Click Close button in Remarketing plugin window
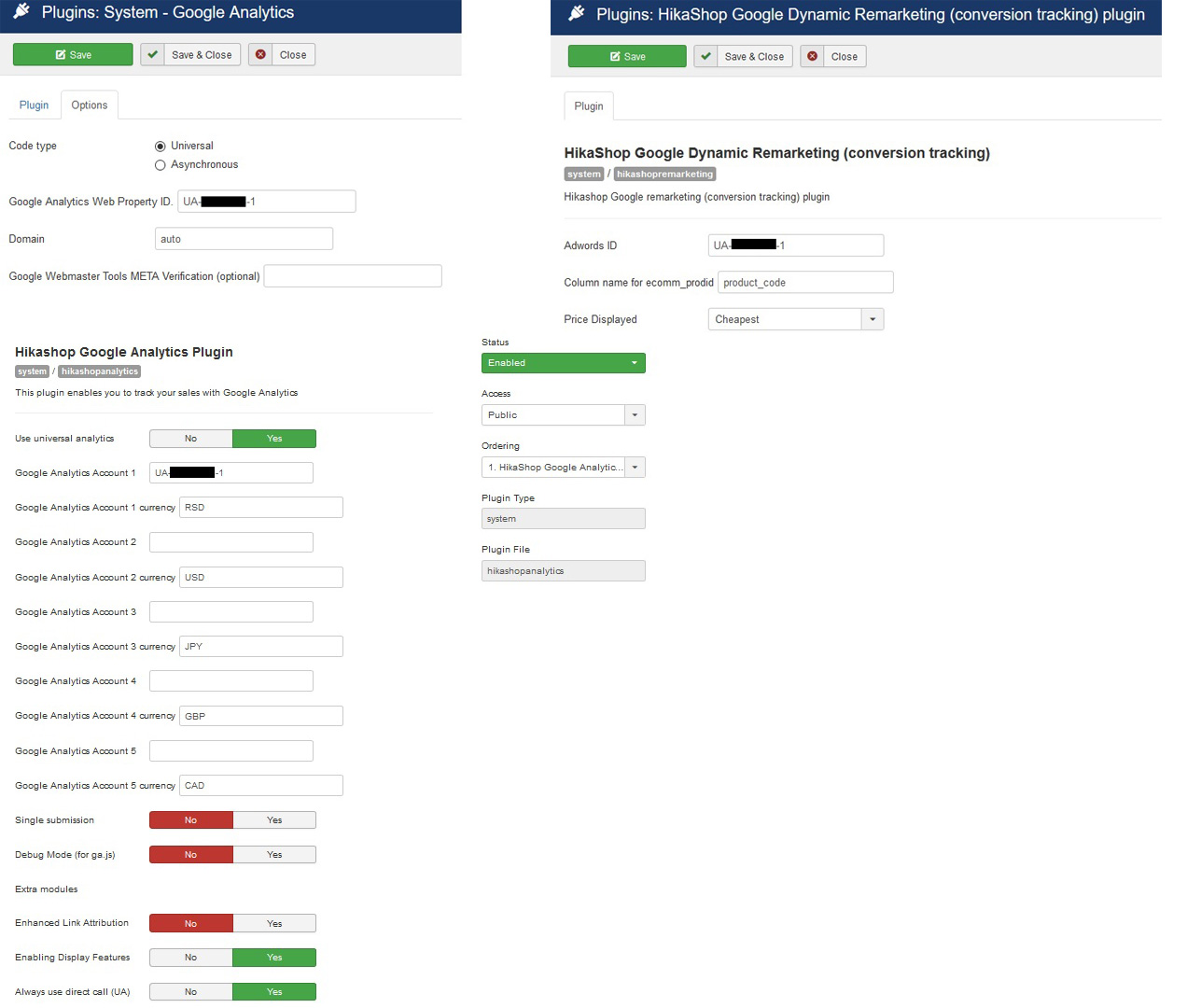Image resolution: width=1187 pixels, height=1008 pixels. (x=833, y=57)
